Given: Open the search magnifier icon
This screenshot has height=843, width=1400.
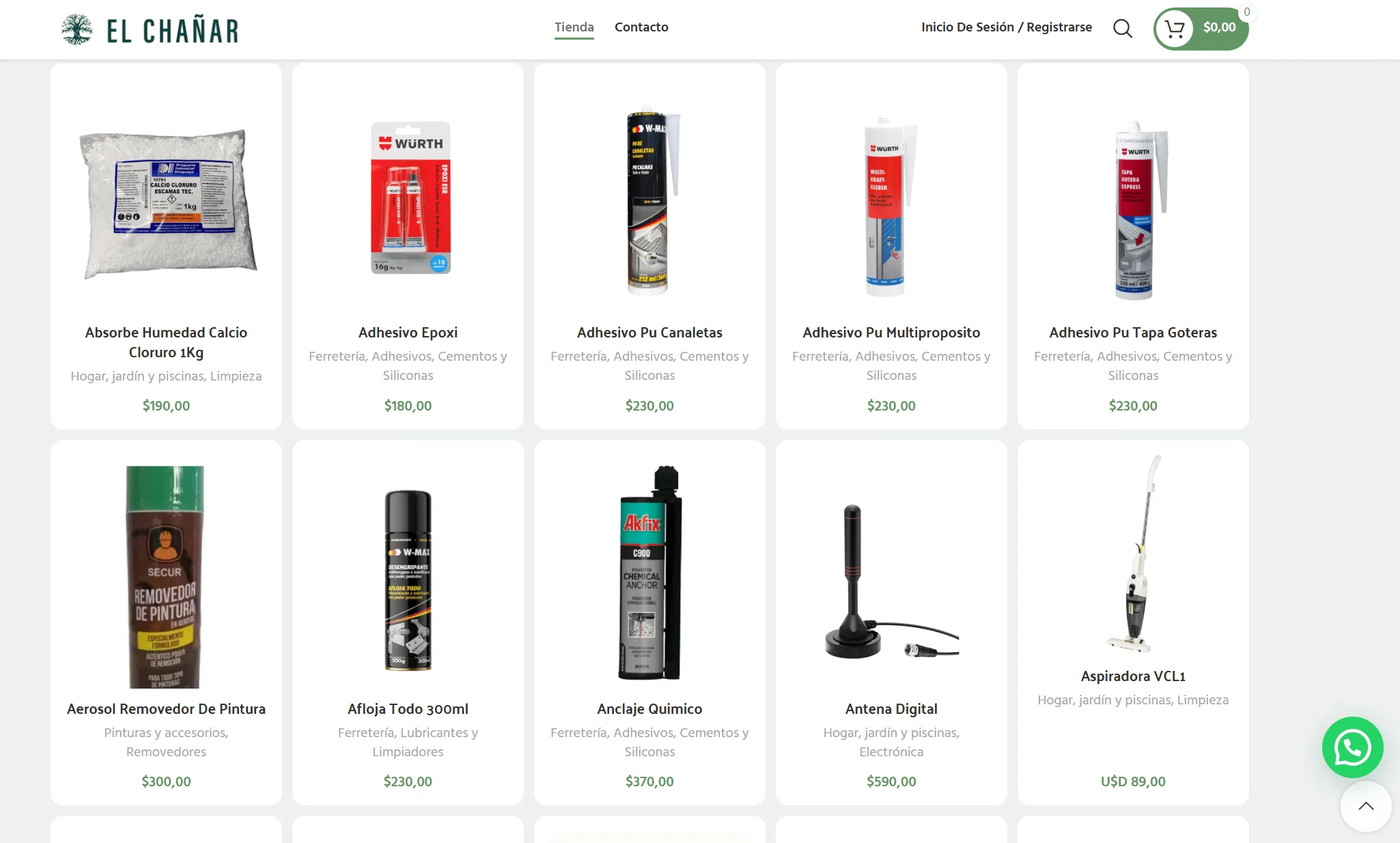Looking at the screenshot, I should click(x=1123, y=28).
